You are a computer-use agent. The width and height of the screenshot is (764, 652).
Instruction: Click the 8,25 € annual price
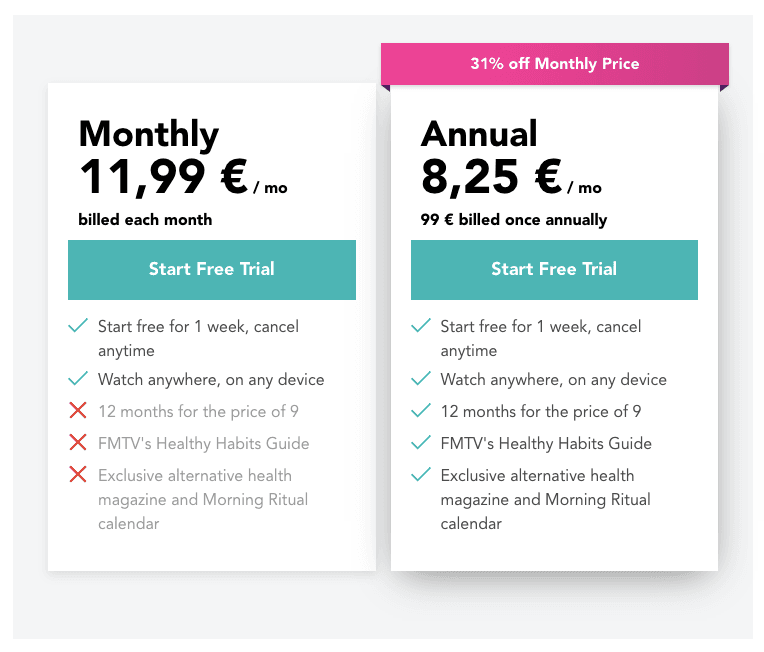point(492,177)
